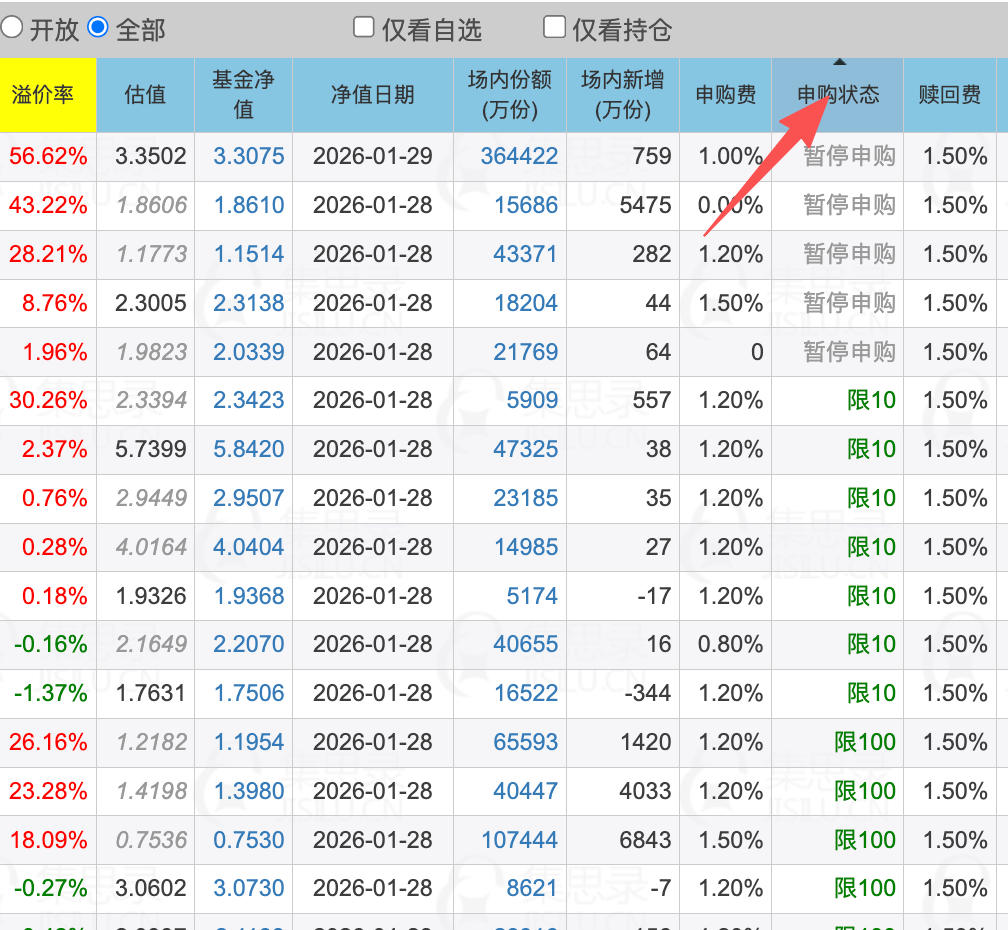This screenshot has width=1008, height=930.
Task: Click the 申购费 column header
Action: pos(725,95)
